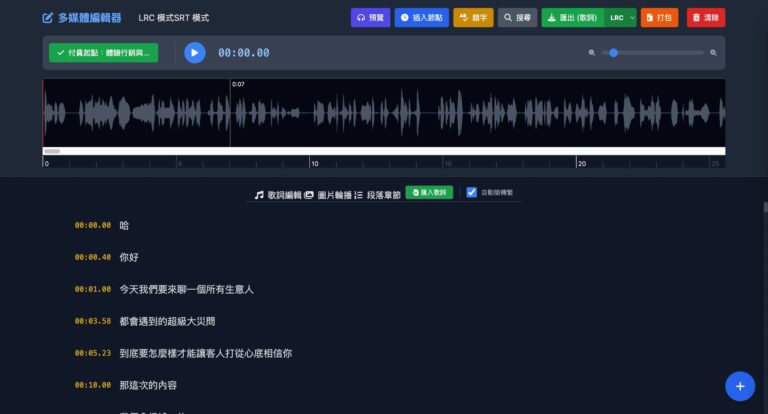Click the 00:05.23 timestamp
Image resolution: width=768 pixels, height=414 pixels.
point(93,353)
